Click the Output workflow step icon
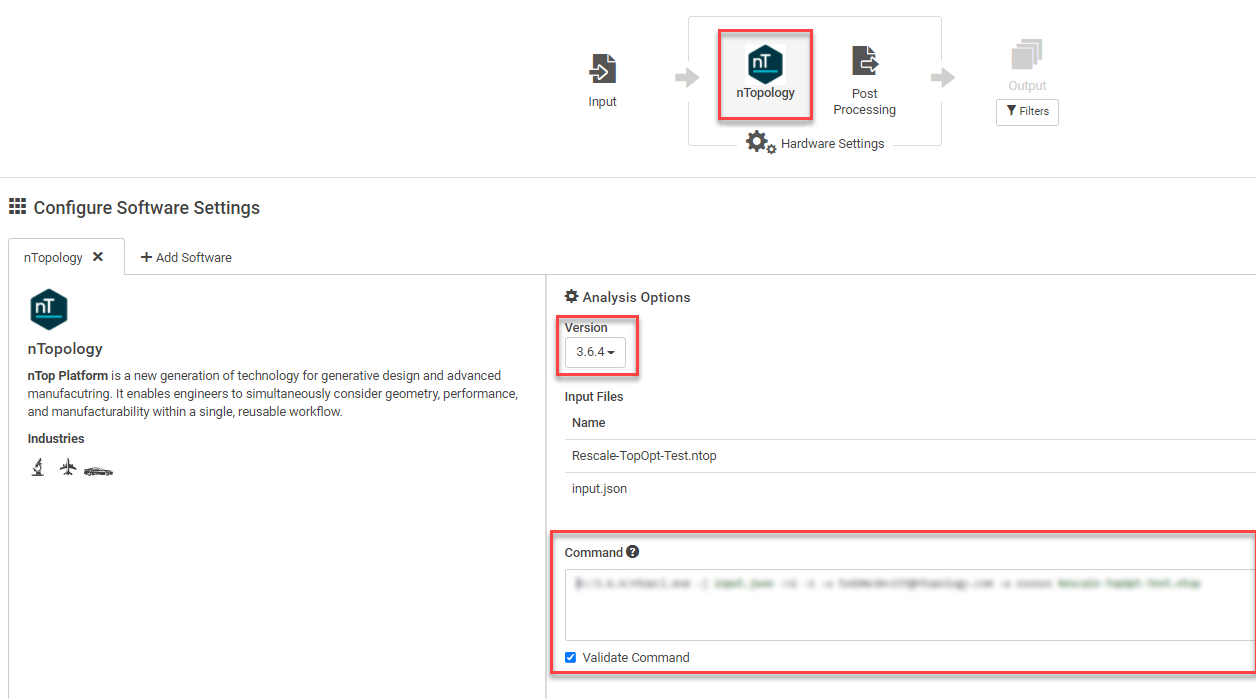This screenshot has width=1256, height=699. 1027,56
